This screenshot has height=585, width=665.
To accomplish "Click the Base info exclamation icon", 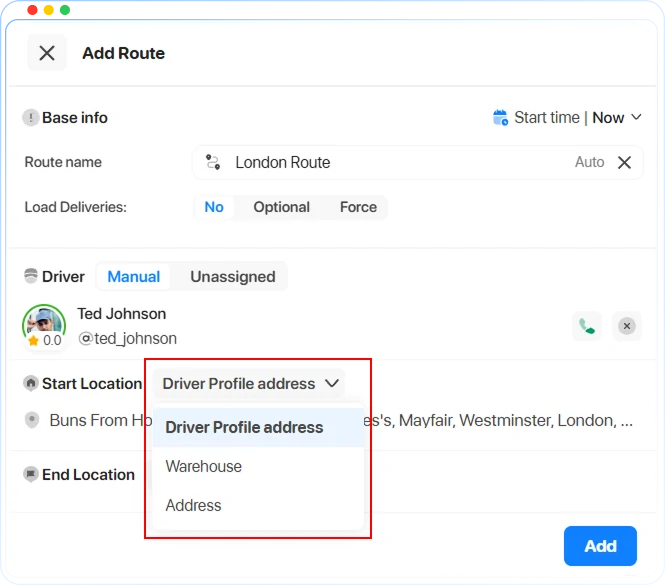I will (31, 118).
